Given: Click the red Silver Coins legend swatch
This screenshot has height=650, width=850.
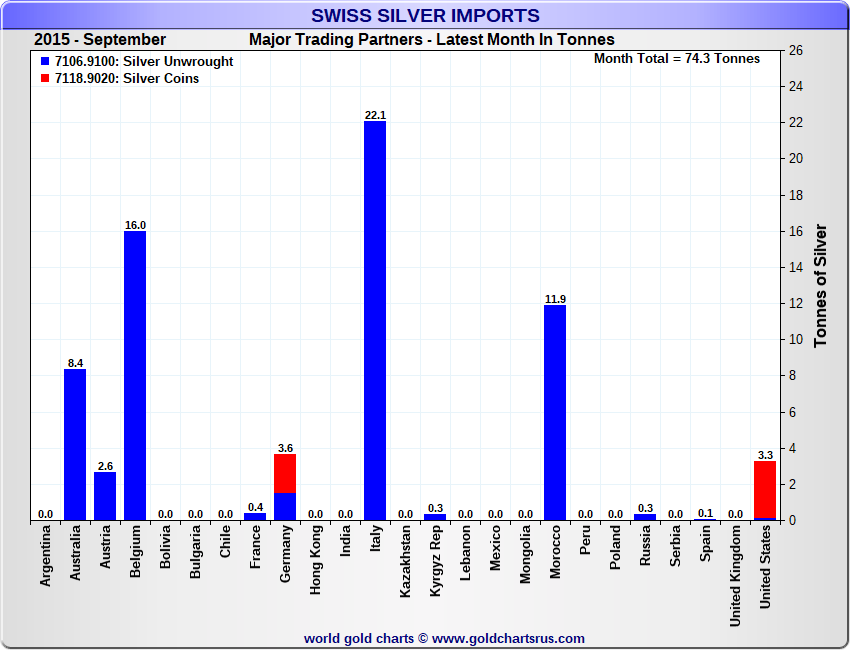Looking at the screenshot, I should pyautogui.click(x=45, y=79).
